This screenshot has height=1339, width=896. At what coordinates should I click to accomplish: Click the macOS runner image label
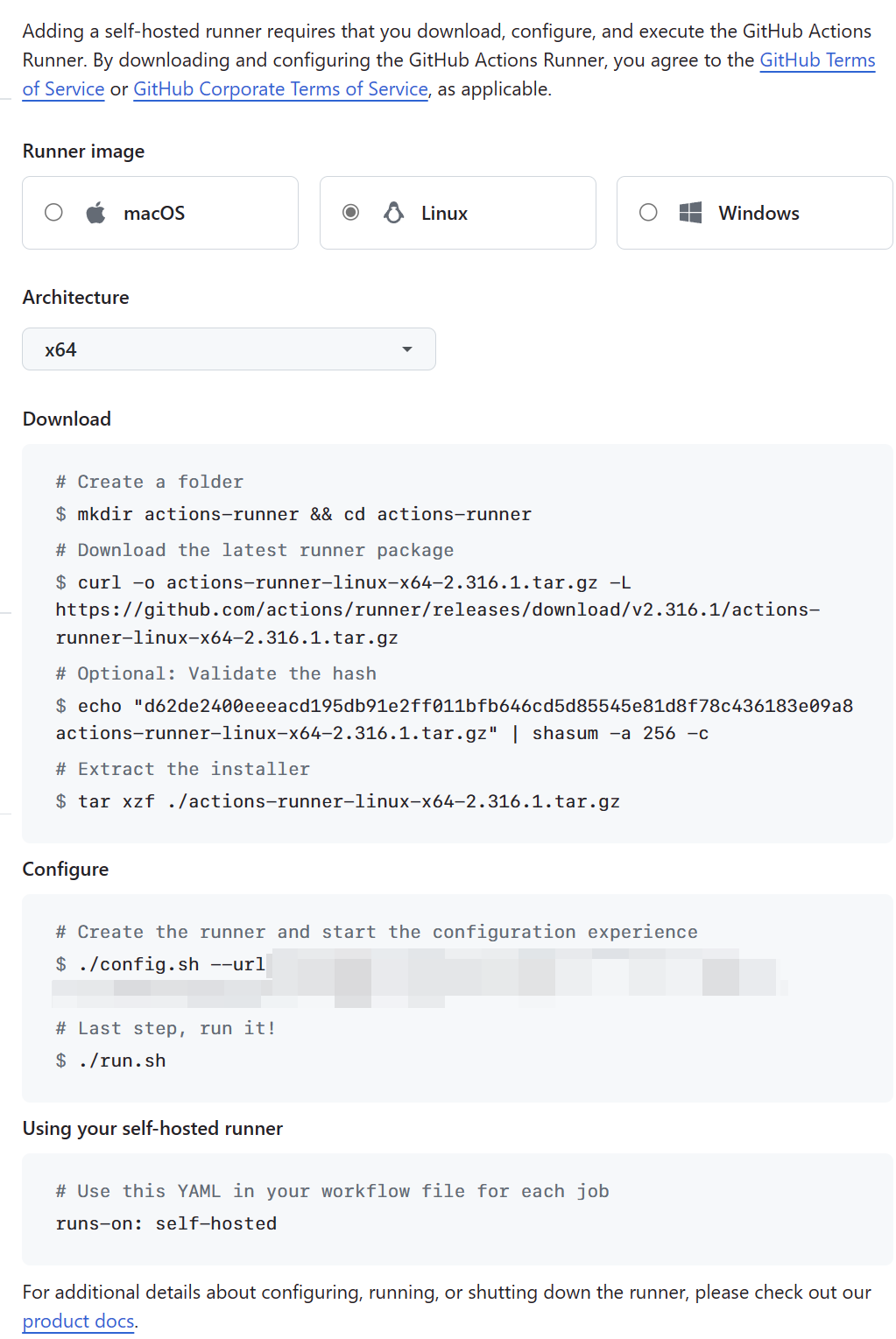(154, 214)
